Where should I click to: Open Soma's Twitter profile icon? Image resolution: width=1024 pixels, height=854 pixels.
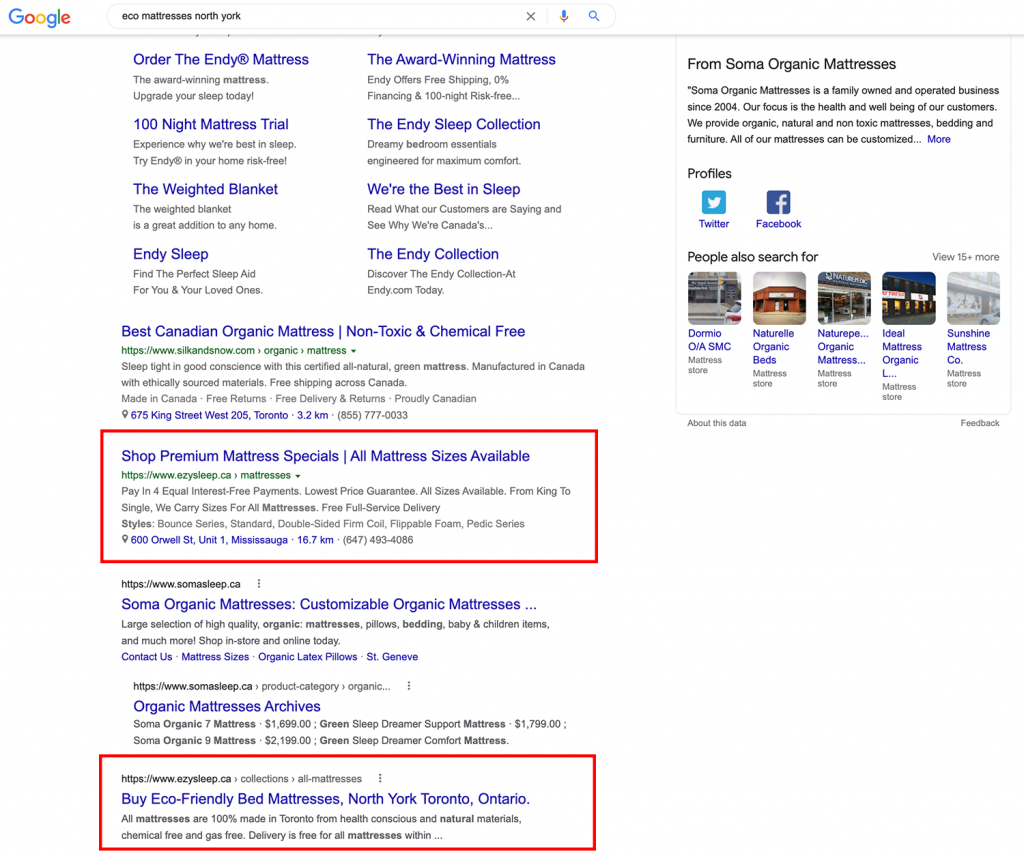coord(713,203)
